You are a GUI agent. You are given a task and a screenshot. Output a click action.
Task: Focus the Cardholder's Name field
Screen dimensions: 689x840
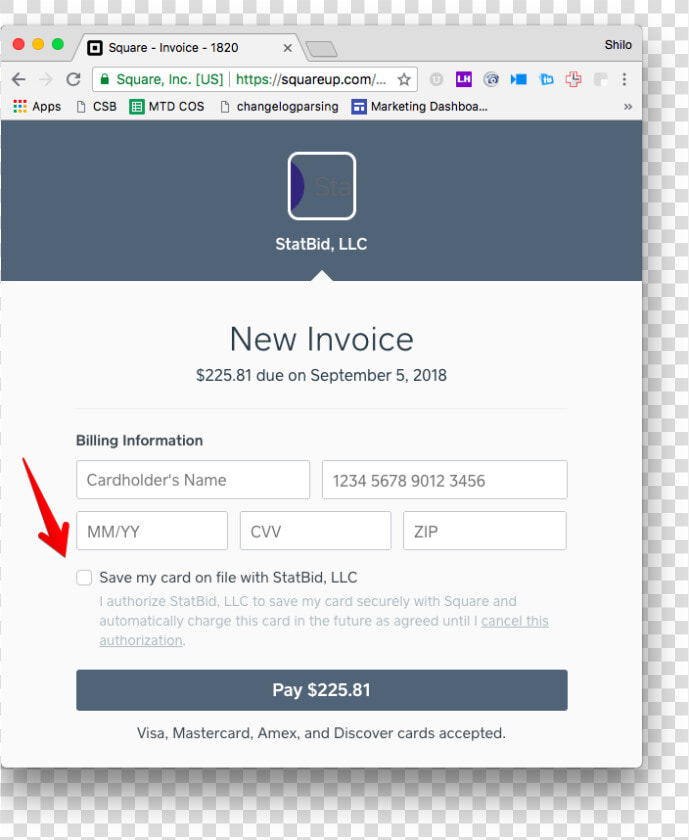(193, 479)
